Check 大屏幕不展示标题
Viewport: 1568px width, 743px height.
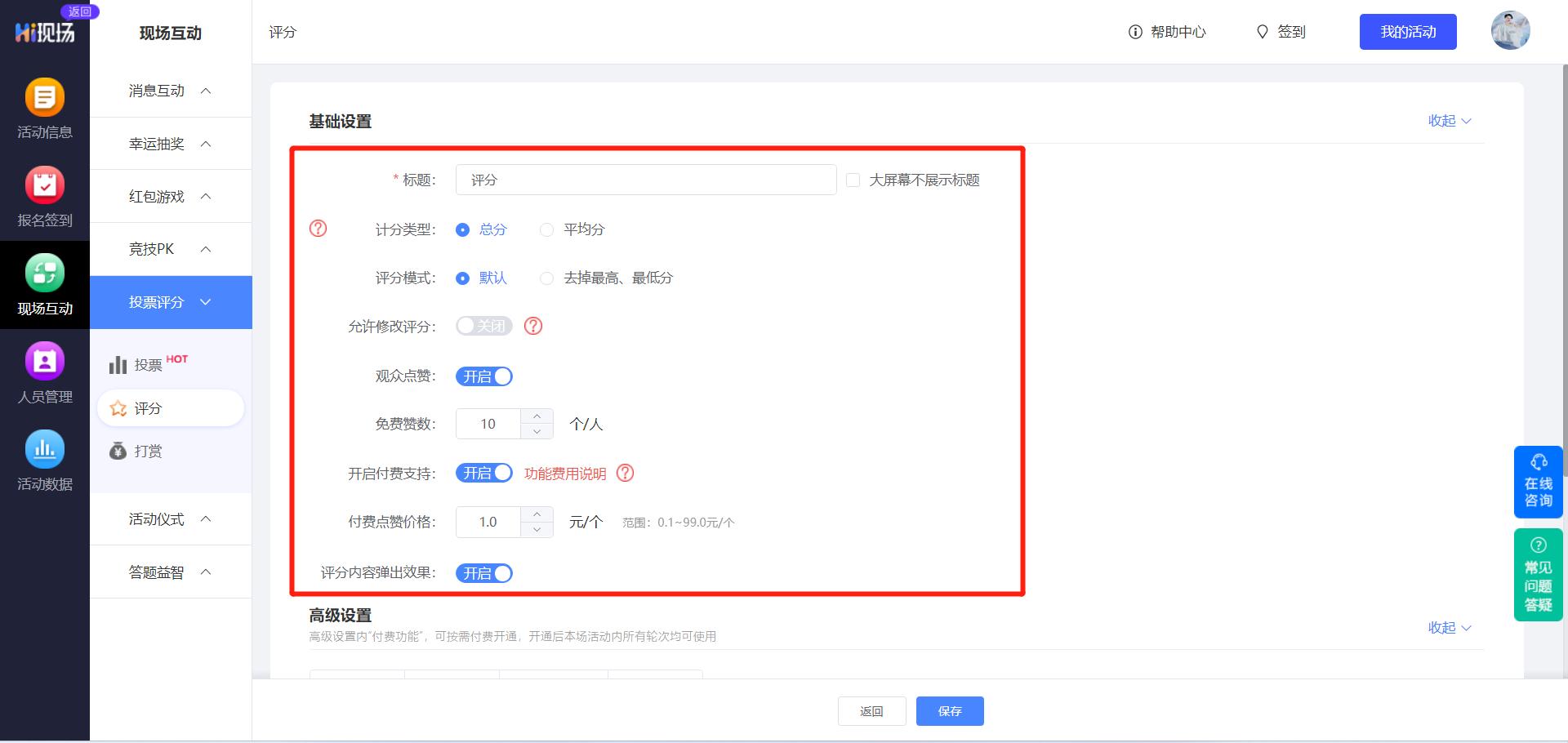tap(852, 180)
